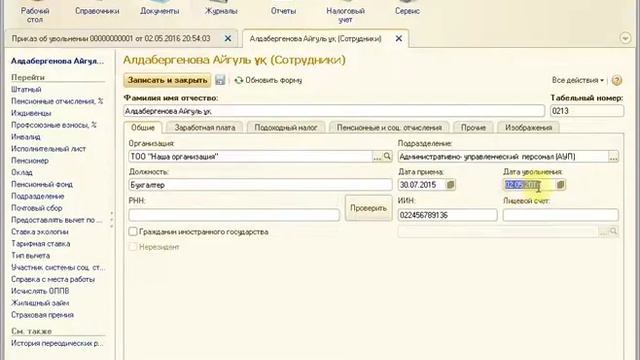Open Ставка экологии link
The width and height of the screenshot is (640, 360).
pos(40,231)
